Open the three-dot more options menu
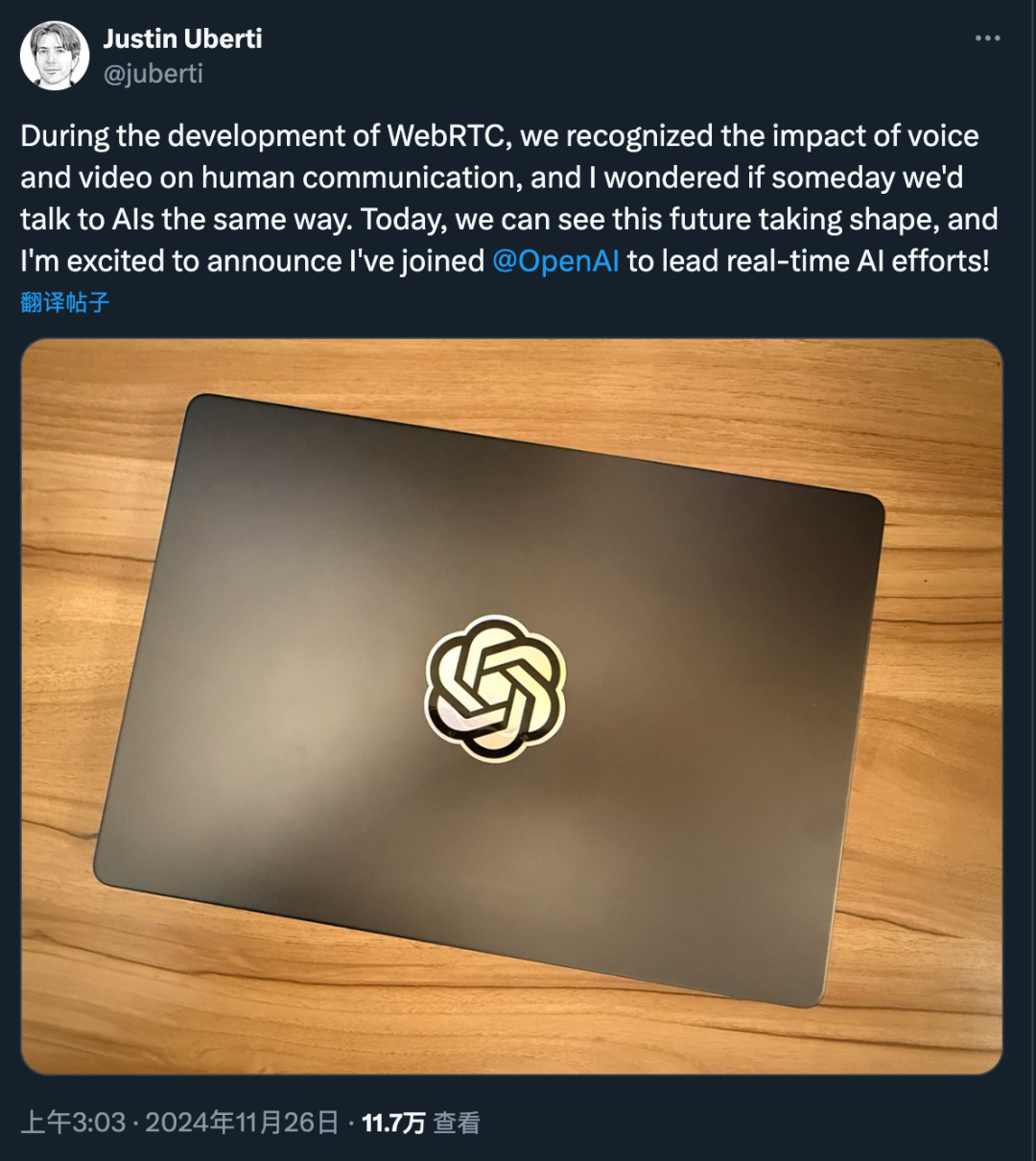This screenshot has height=1161, width=1036. tap(987, 38)
